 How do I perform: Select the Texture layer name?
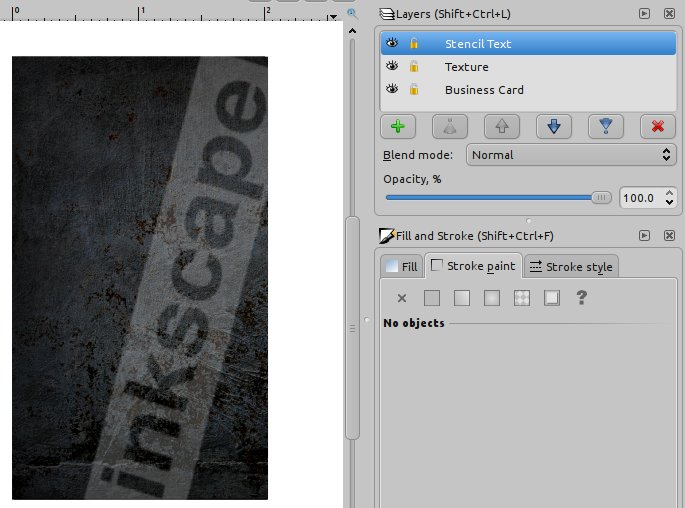point(467,67)
